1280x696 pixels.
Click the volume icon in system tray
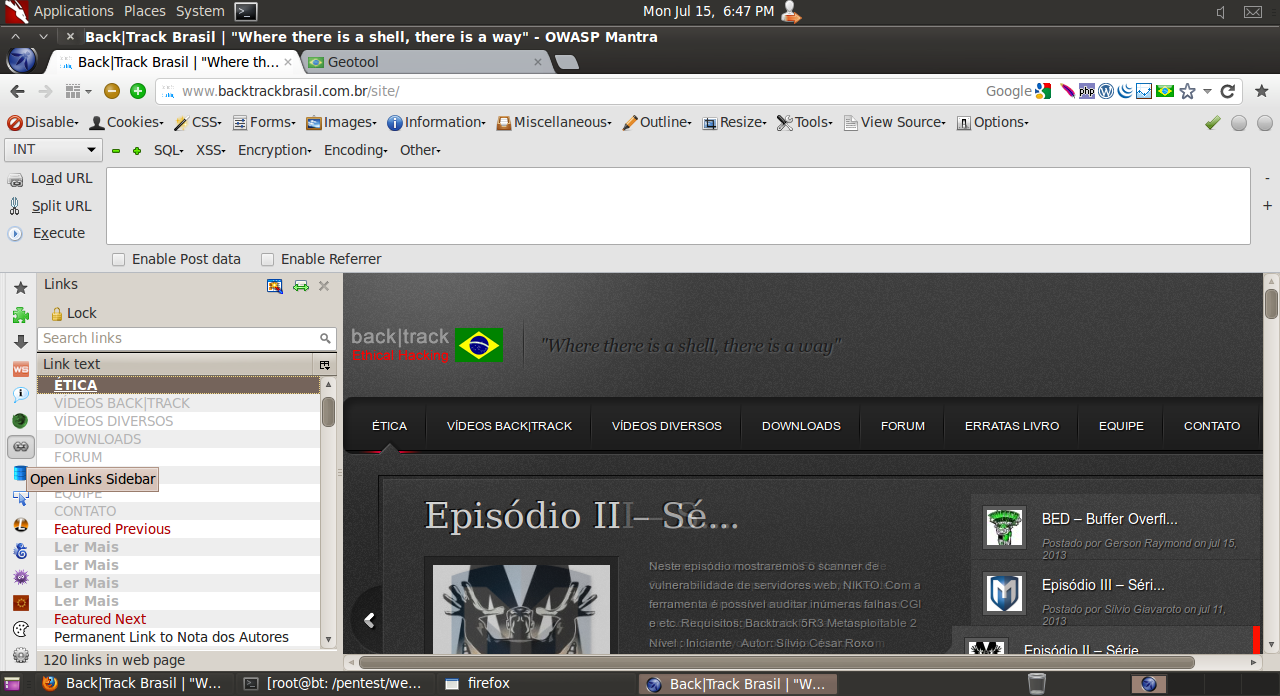[1221, 12]
